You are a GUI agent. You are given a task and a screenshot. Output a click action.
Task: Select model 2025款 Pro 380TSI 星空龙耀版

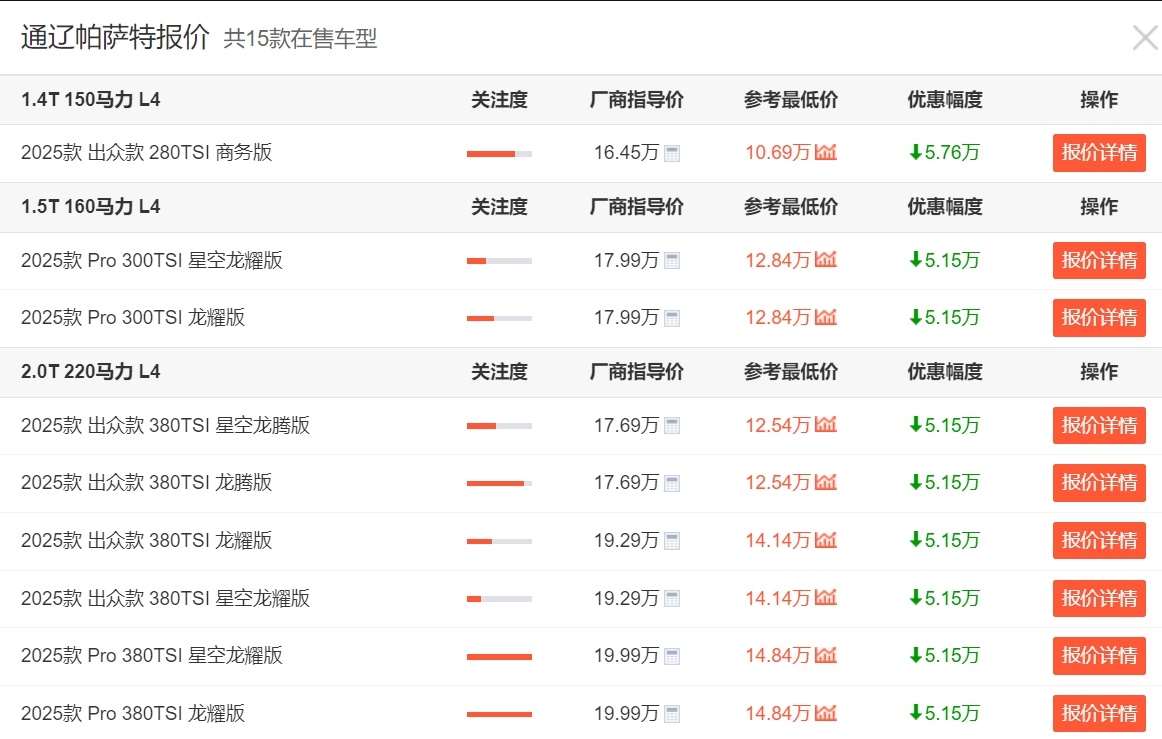(152, 655)
